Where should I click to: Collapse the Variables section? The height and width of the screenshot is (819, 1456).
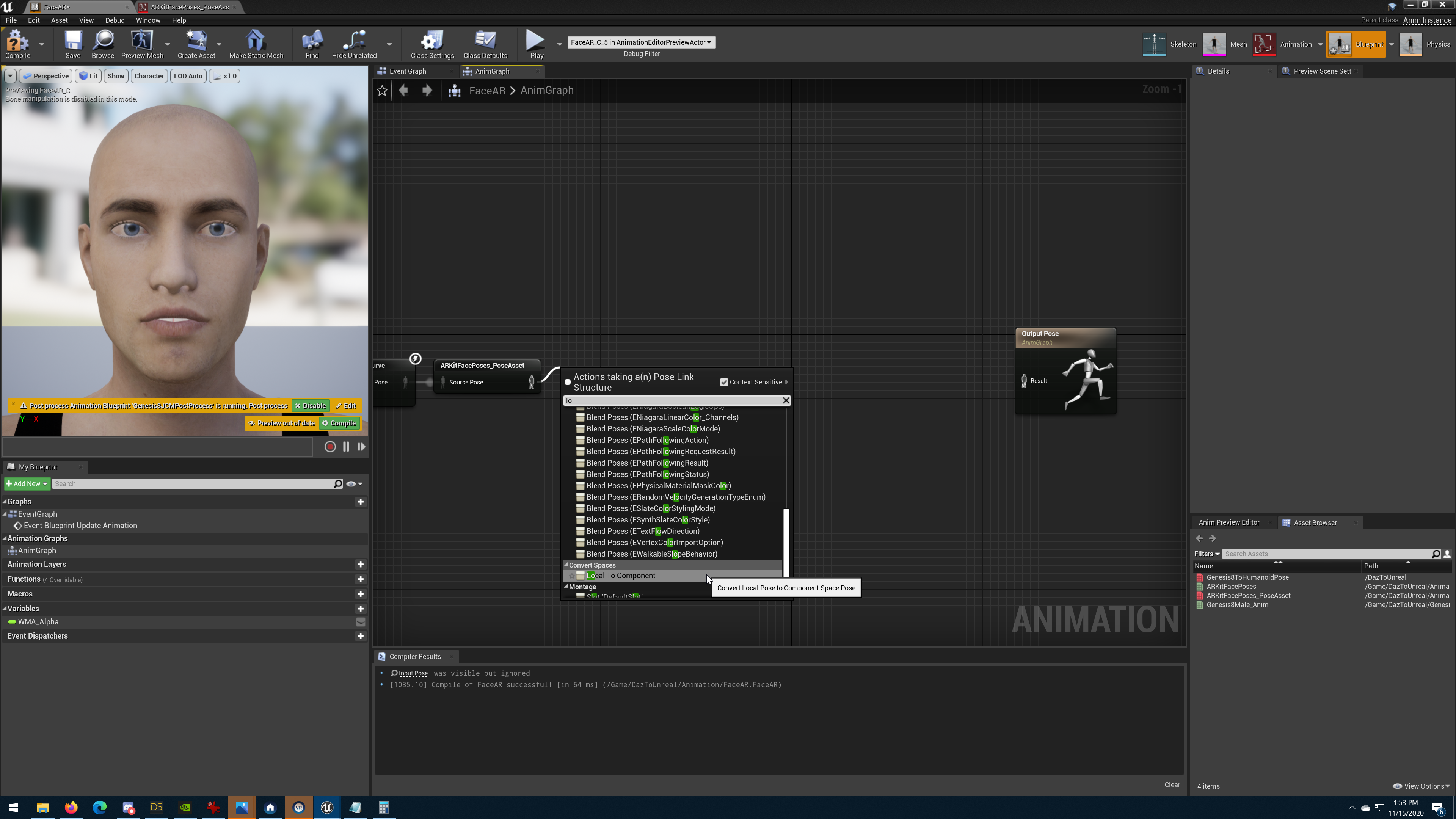click(5, 609)
